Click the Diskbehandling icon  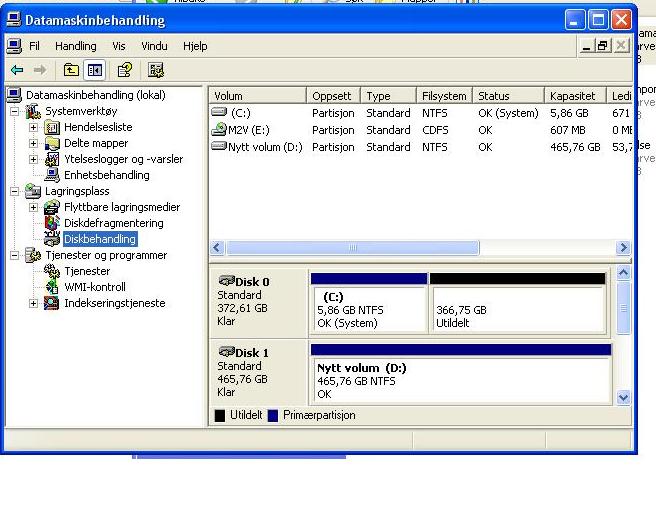click(52, 239)
